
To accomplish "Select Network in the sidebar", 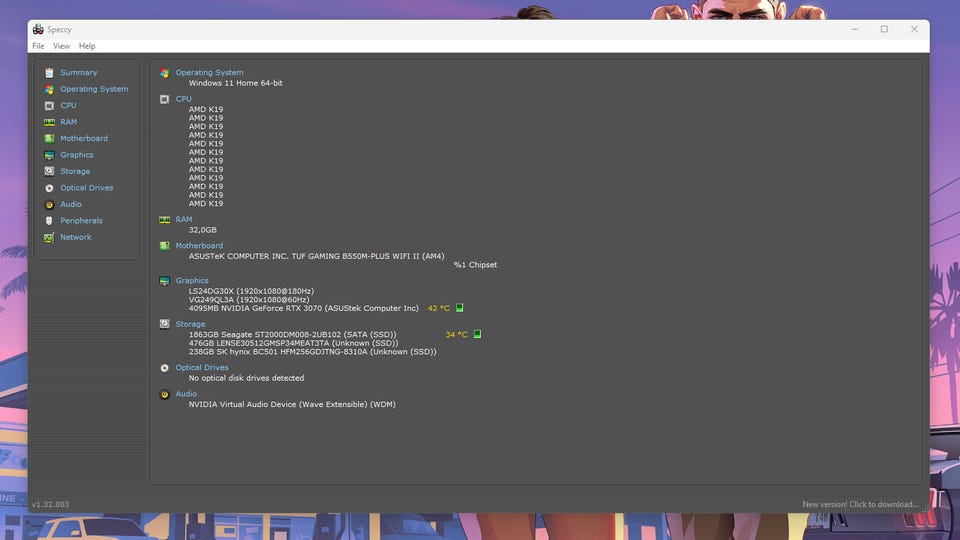I will [75, 238].
